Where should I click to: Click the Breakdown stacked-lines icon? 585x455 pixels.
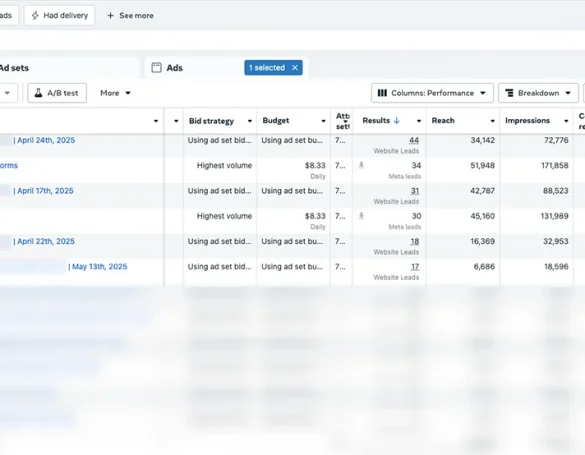click(x=509, y=93)
